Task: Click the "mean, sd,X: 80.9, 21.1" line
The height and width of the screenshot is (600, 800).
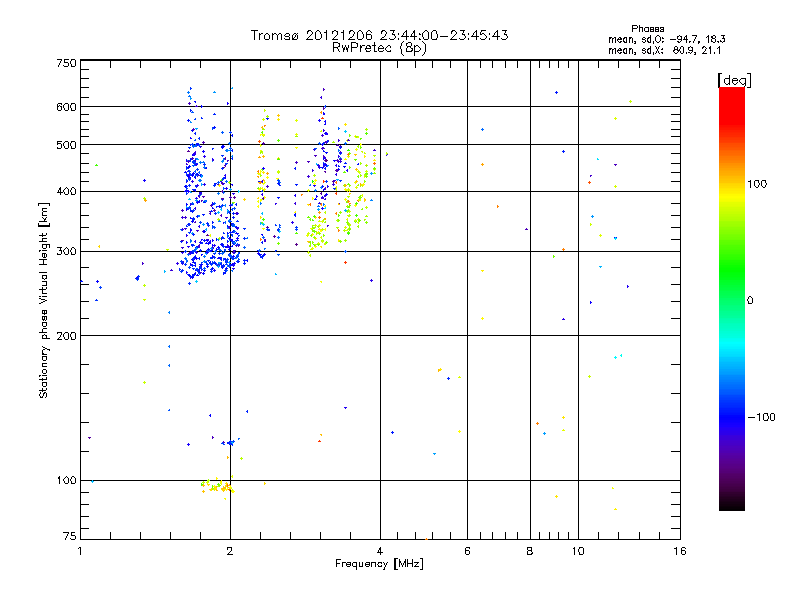Action: click(x=665, y=50)
